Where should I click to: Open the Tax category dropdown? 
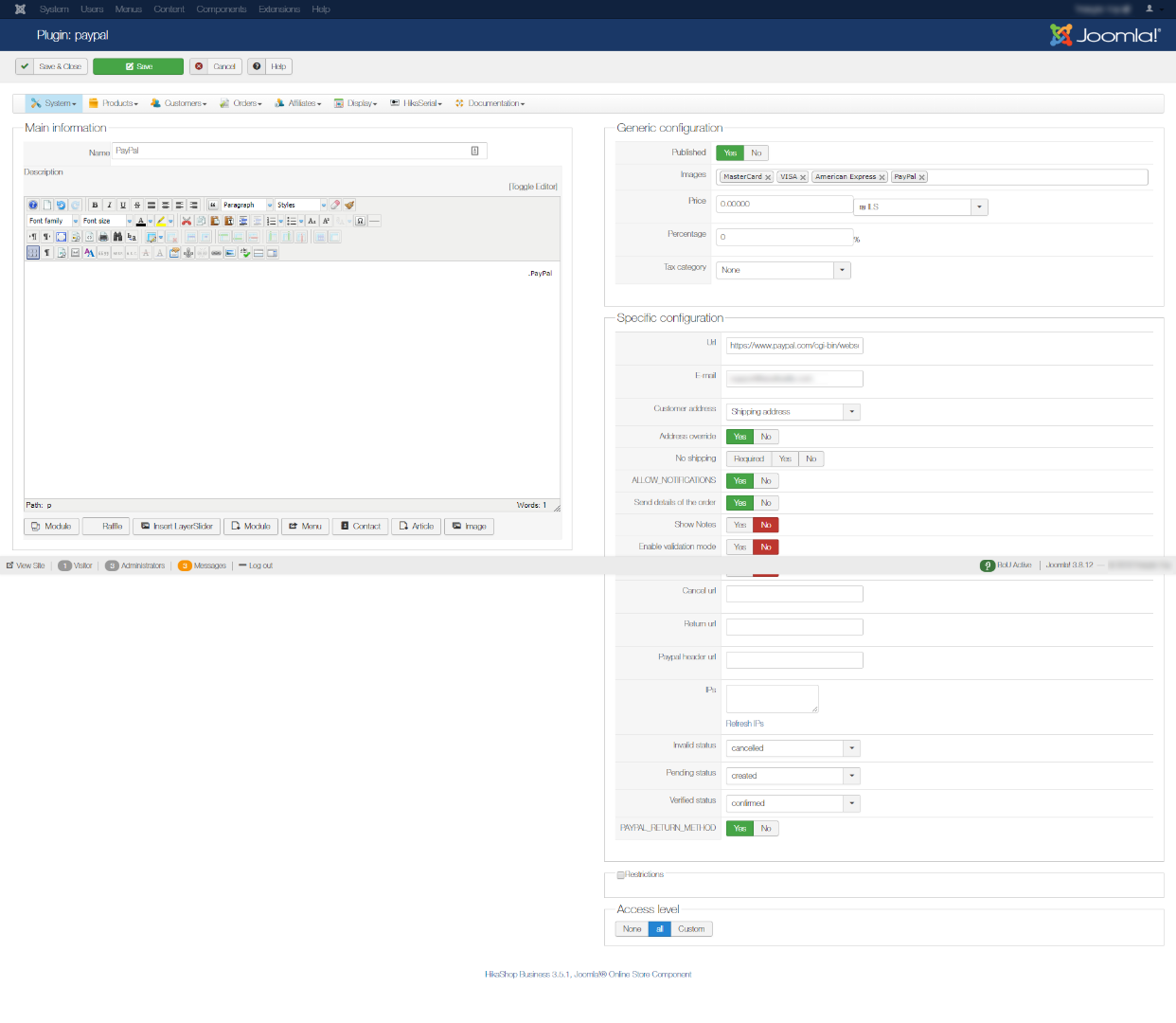tap(784, 270)
